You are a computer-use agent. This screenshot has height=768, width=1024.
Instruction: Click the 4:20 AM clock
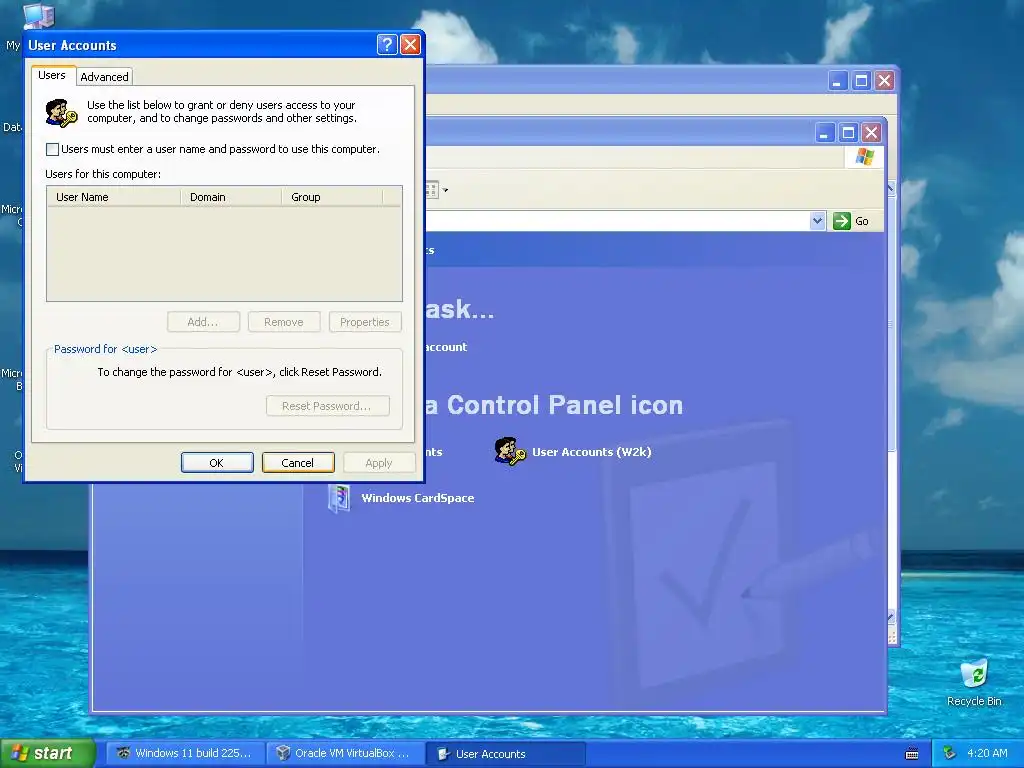[x=987, y=753]
